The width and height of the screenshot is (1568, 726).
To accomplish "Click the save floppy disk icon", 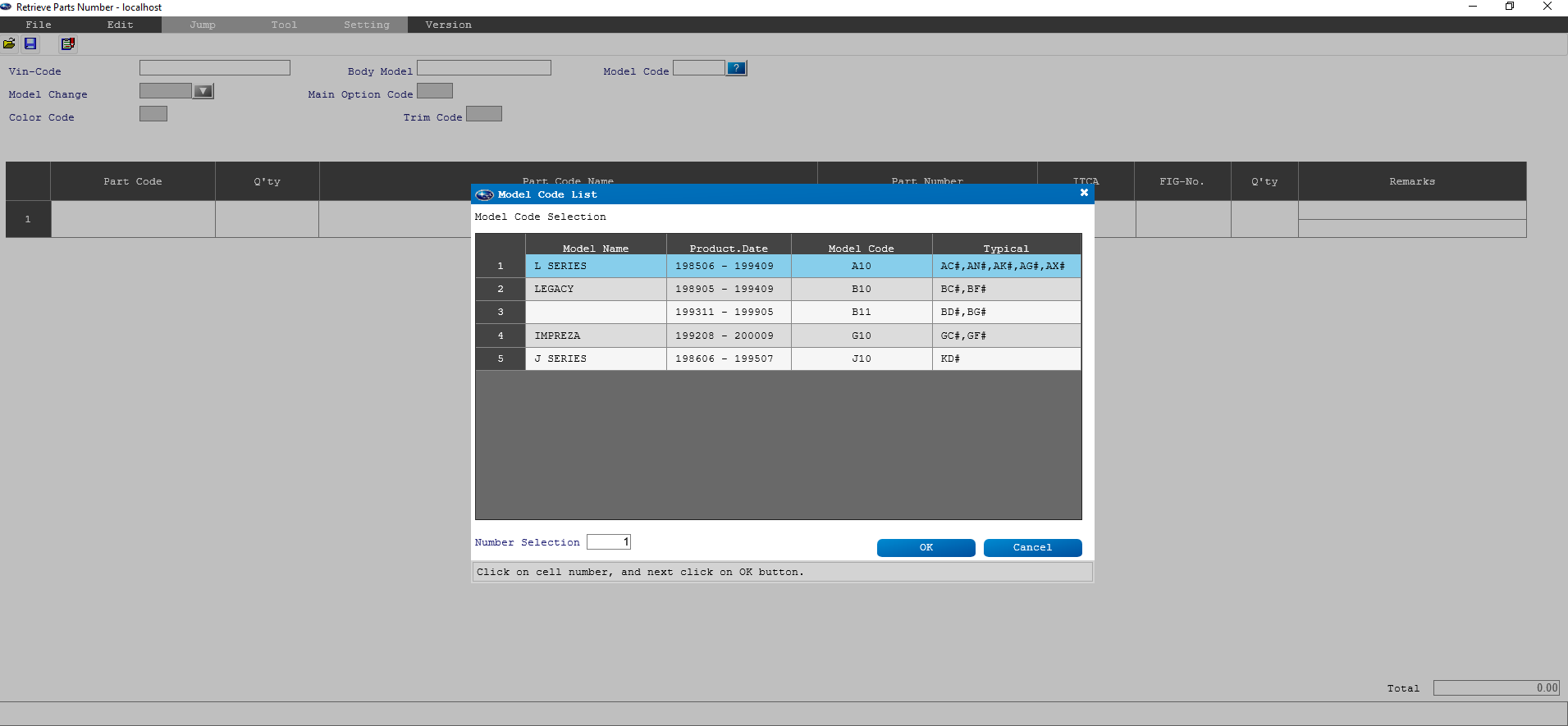I will 30,43.
